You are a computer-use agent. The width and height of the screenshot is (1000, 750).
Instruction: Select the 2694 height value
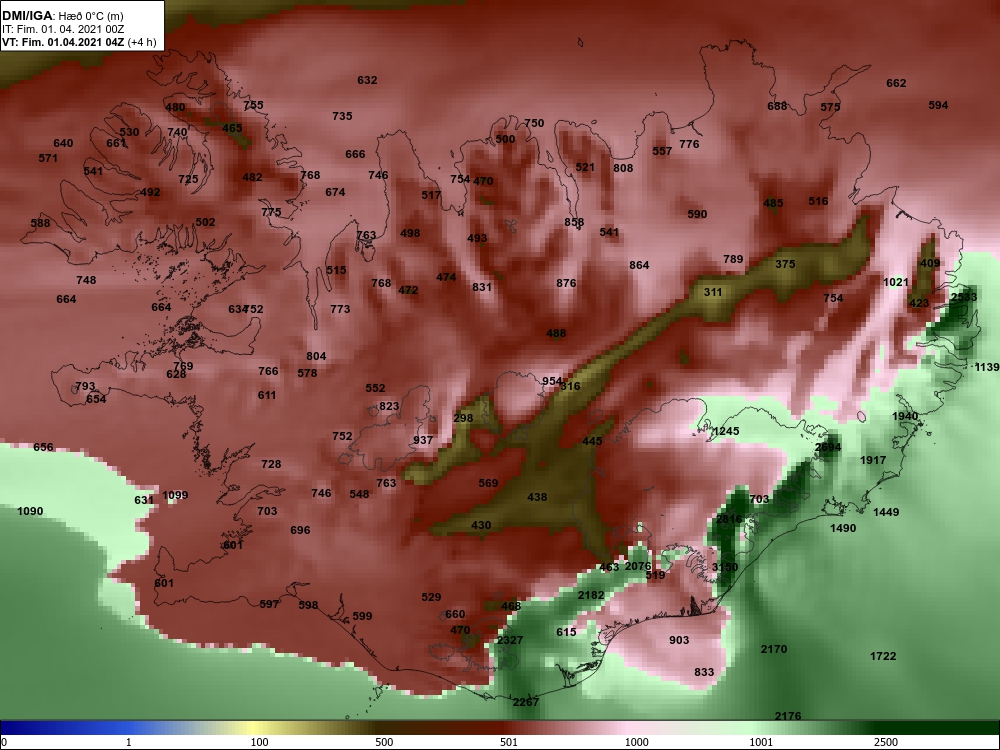pyautogui.click(x=828, y=448)
